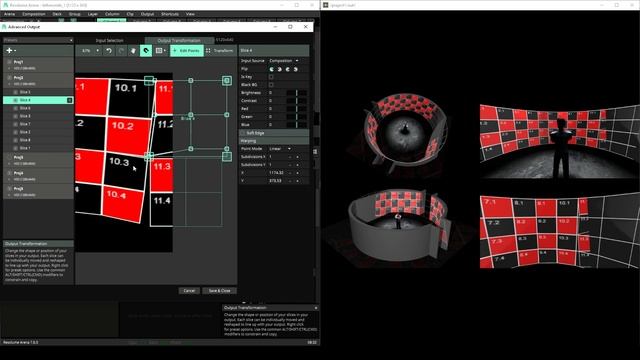This screenshot has height=360, width=640.
Task: Open the Input Source Composition dropdown
Action: pyautogui.click(x=284, y=61)
